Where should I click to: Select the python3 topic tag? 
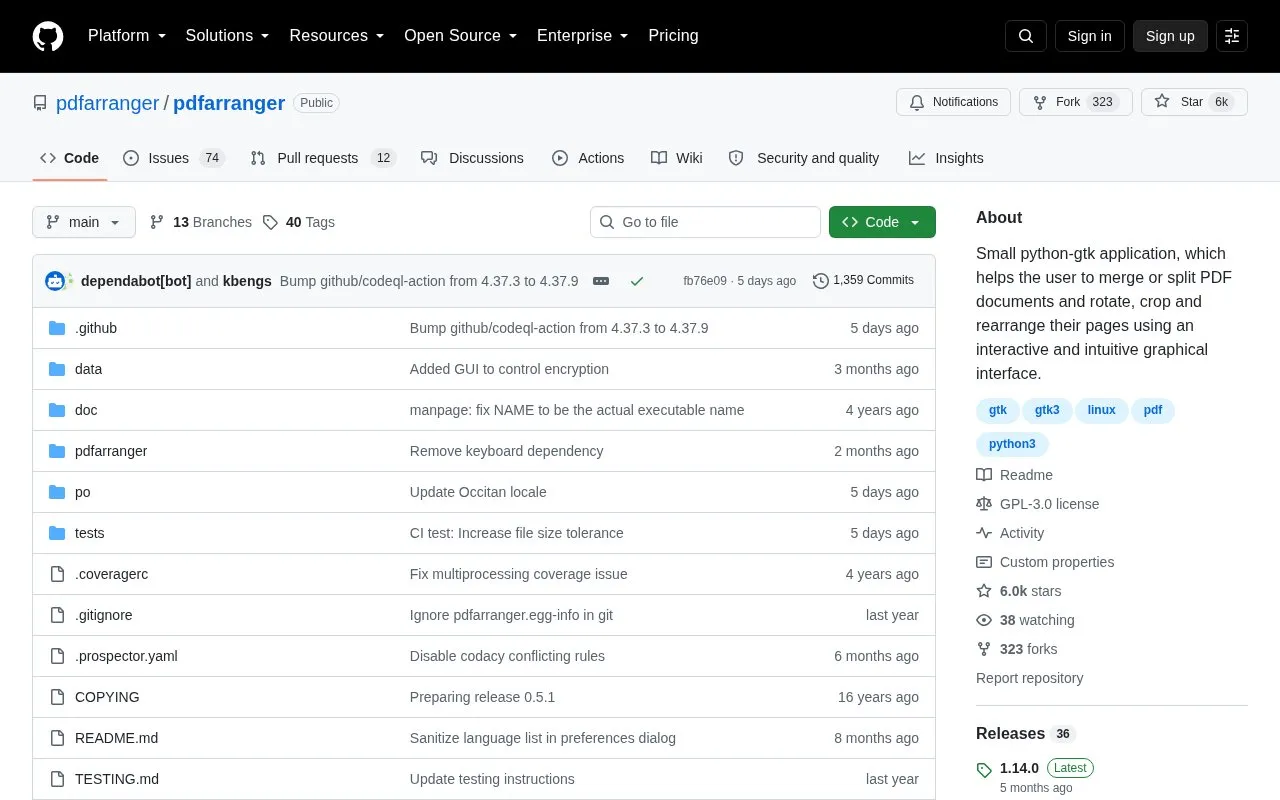coord(1012,444)
